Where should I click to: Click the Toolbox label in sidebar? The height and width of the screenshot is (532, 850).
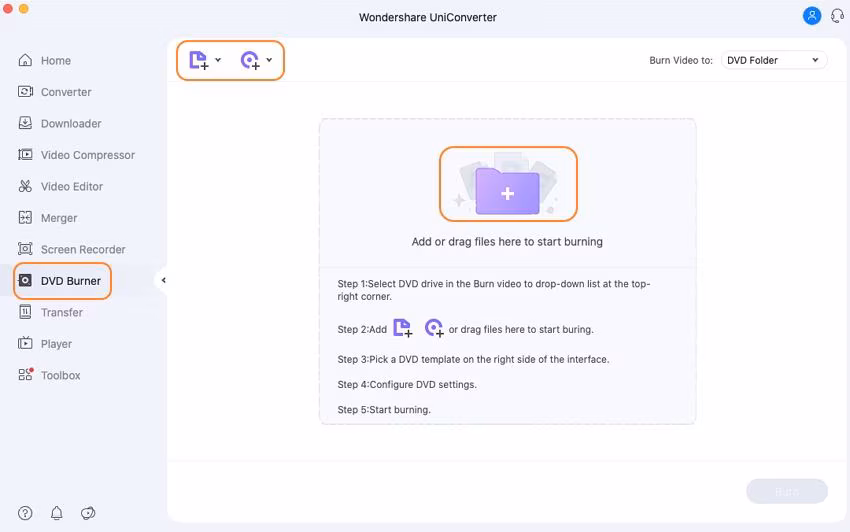61,375
